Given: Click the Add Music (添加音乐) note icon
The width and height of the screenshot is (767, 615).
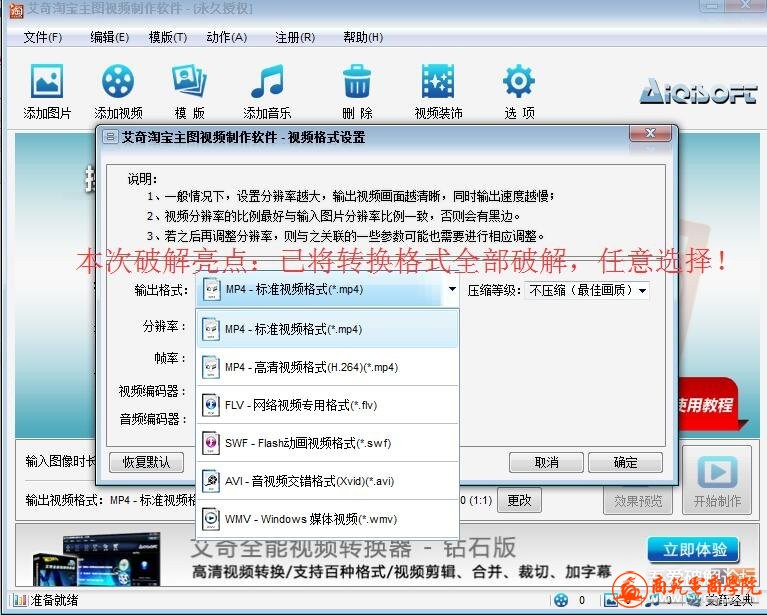Looking at the screenshot, I should (267, 81).
